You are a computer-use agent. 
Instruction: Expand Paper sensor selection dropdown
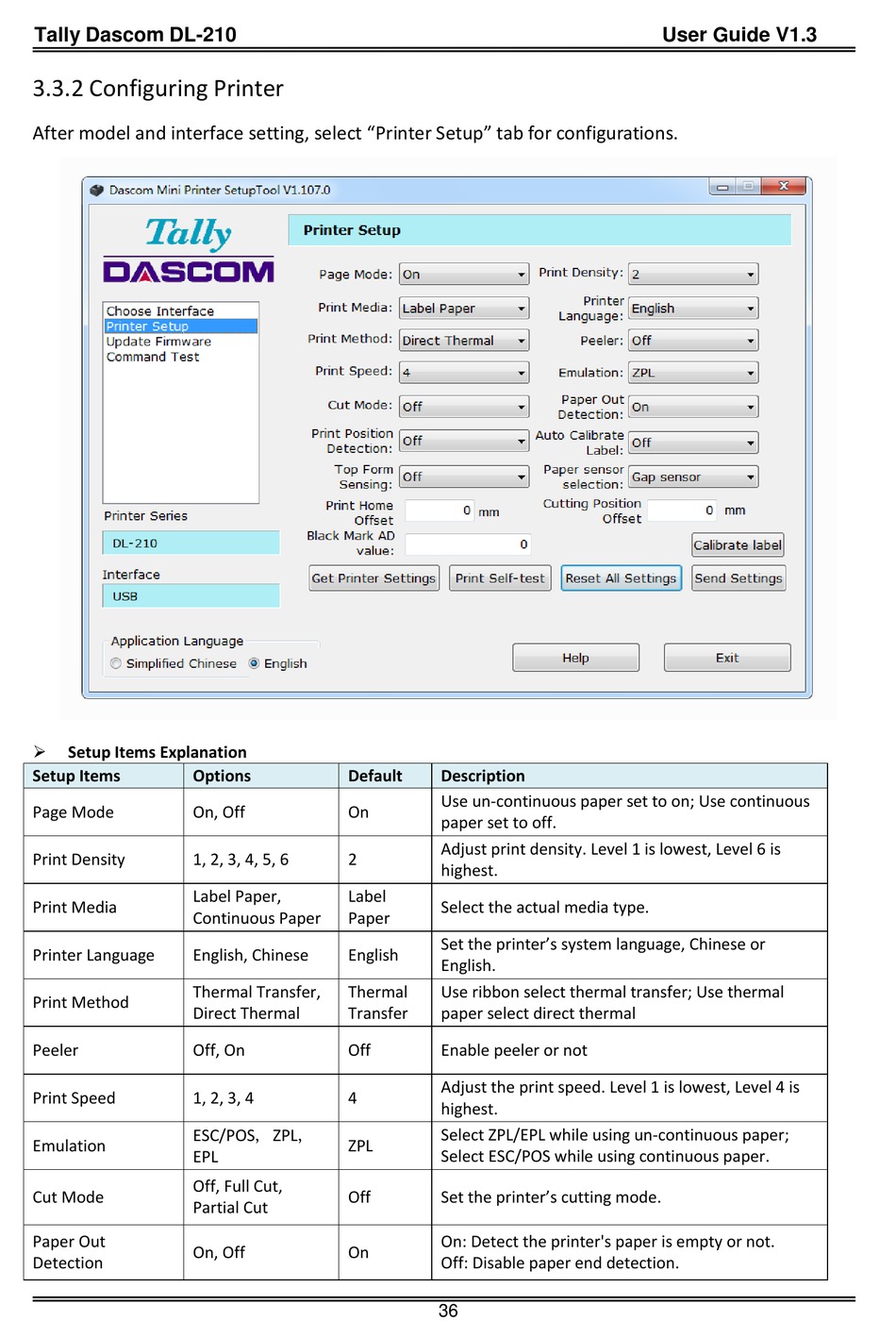click(x=693, y=477)
